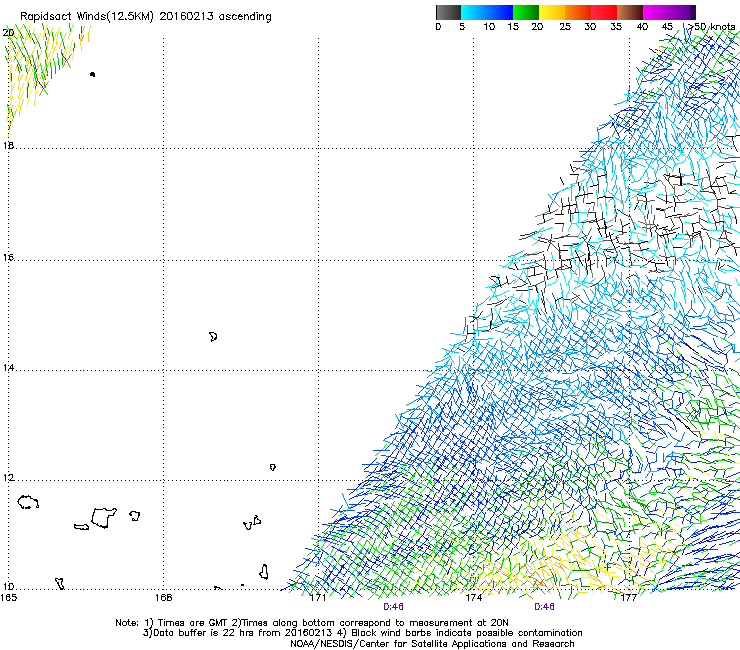Click the dark blue 10–15 knots legend swatch
The height and width of the screenshot is (650, 740).
pos(500,12)
